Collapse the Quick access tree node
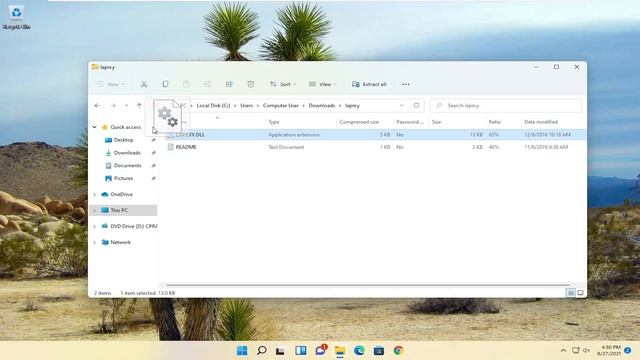 (94, 127)
